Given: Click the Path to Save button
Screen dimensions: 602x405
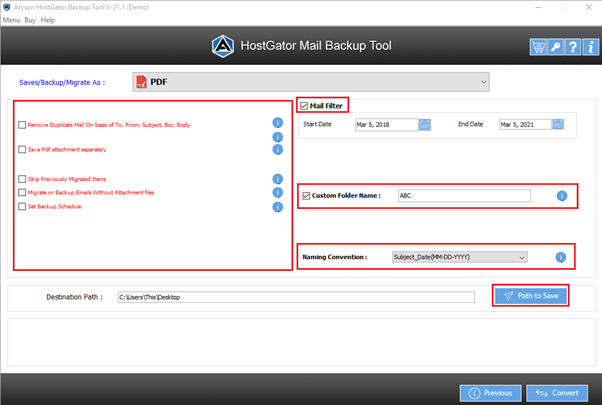Looking at the screenshot, I should coord(531,296).
